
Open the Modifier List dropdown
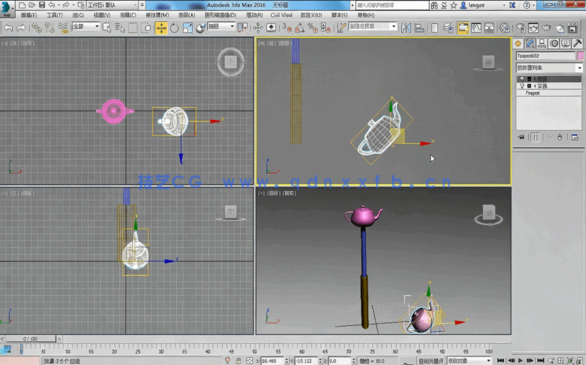tap(549, 68)
